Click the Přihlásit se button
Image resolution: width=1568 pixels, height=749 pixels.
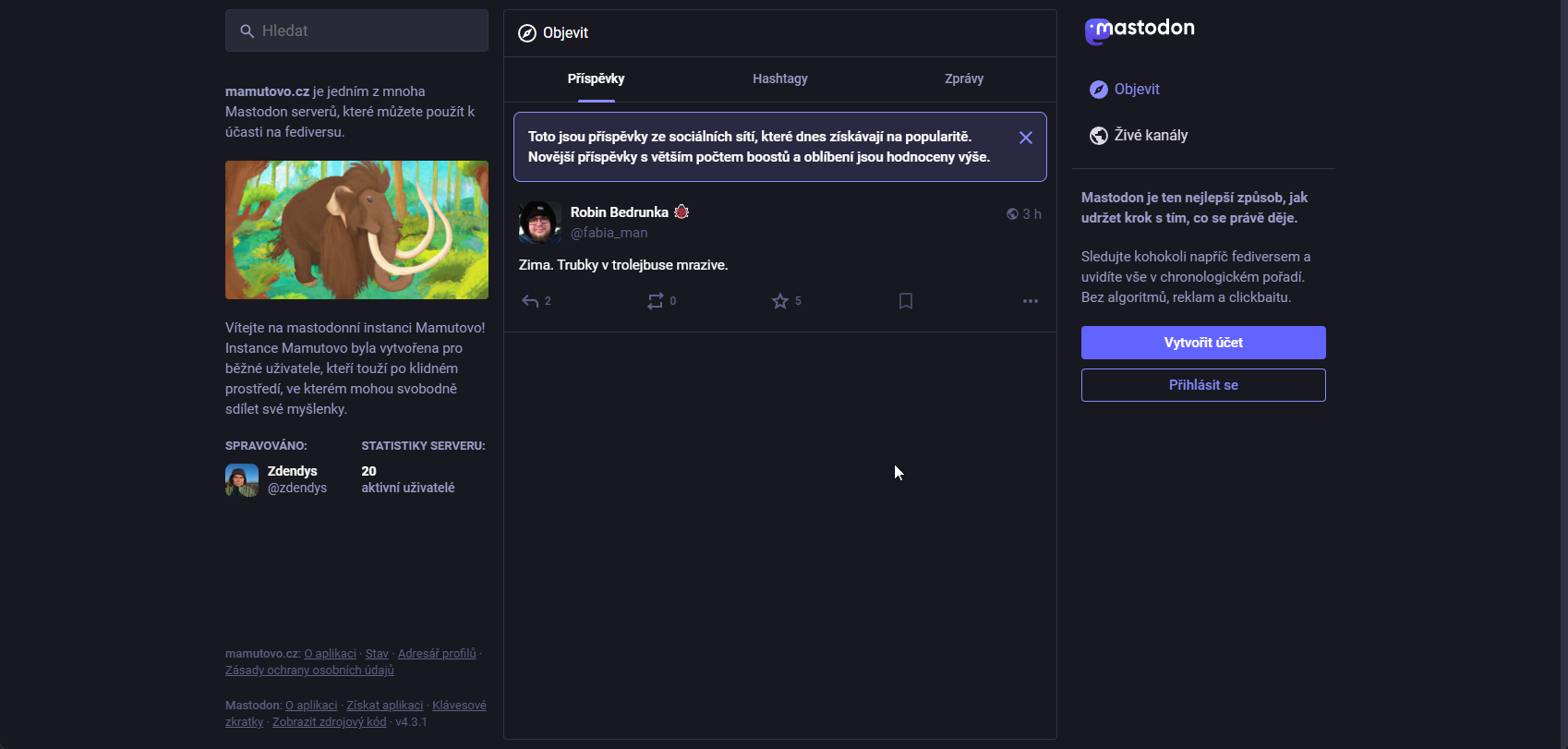click(x=1203, y=385)
